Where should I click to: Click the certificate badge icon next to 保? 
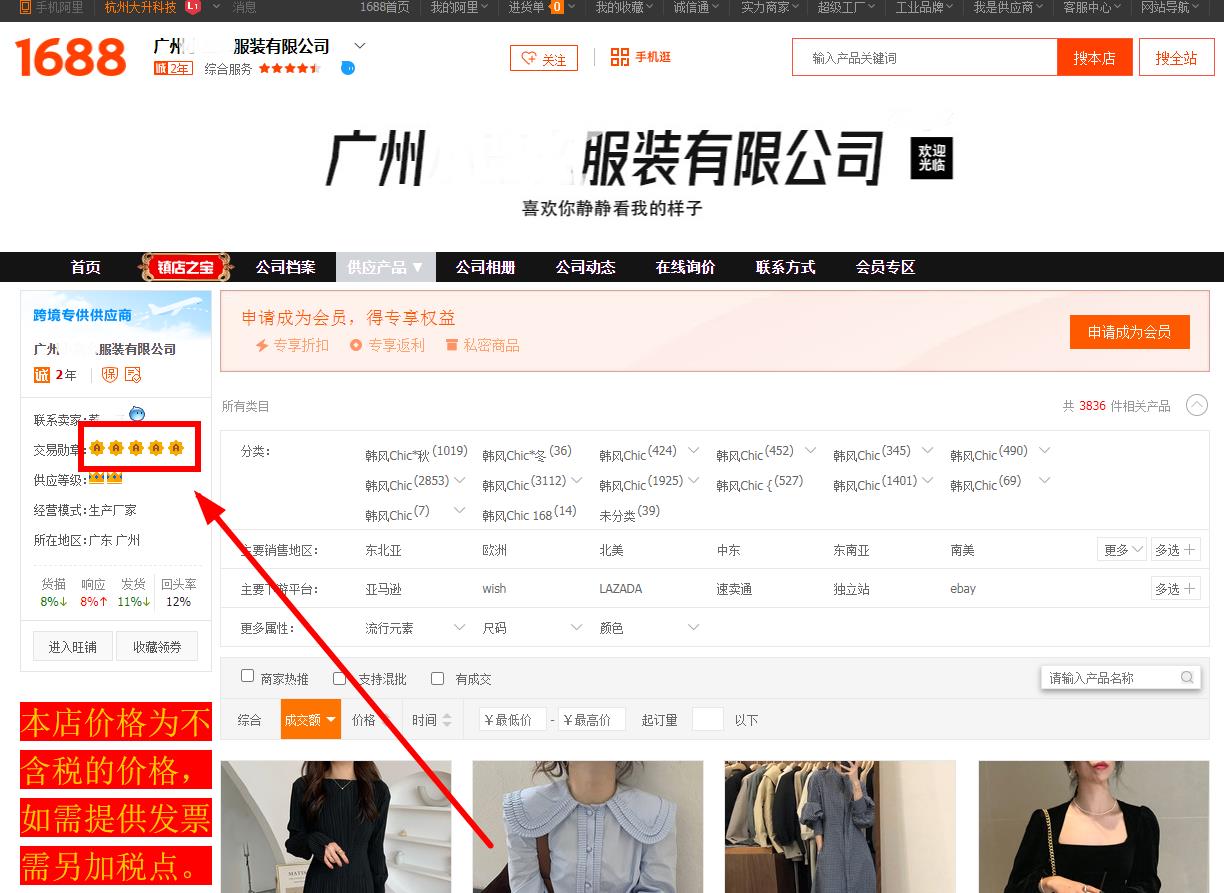[133, 375]
